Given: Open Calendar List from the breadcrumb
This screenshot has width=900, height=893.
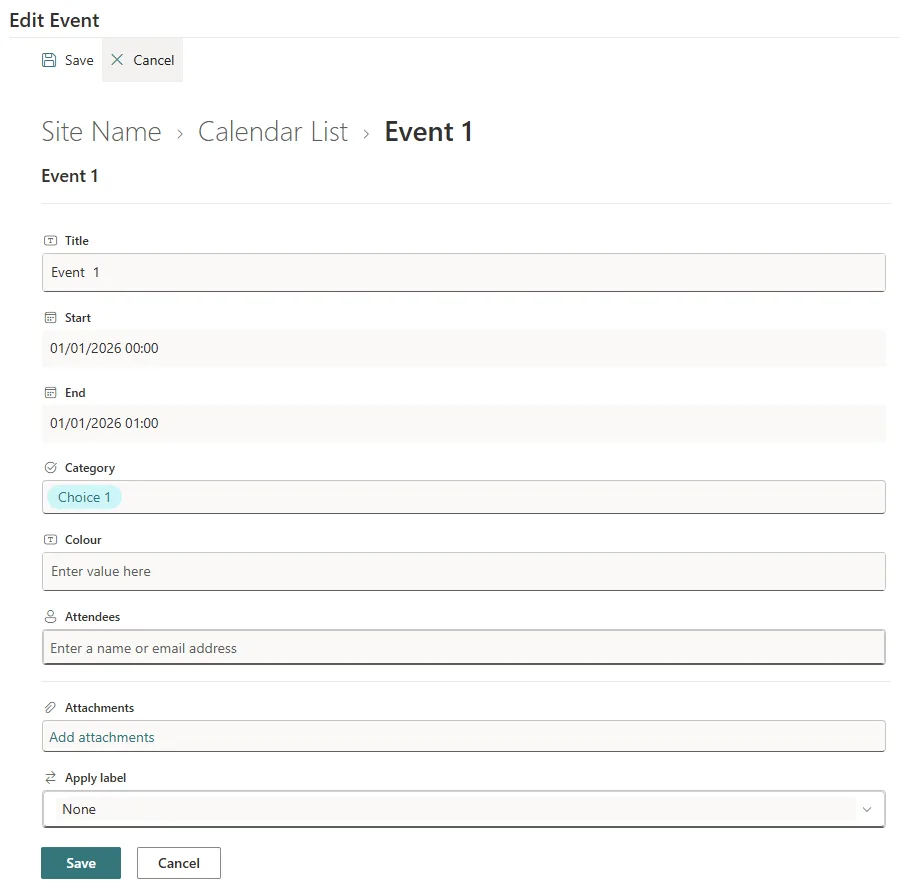Looking at the screenshot, I should click(272, 131).
